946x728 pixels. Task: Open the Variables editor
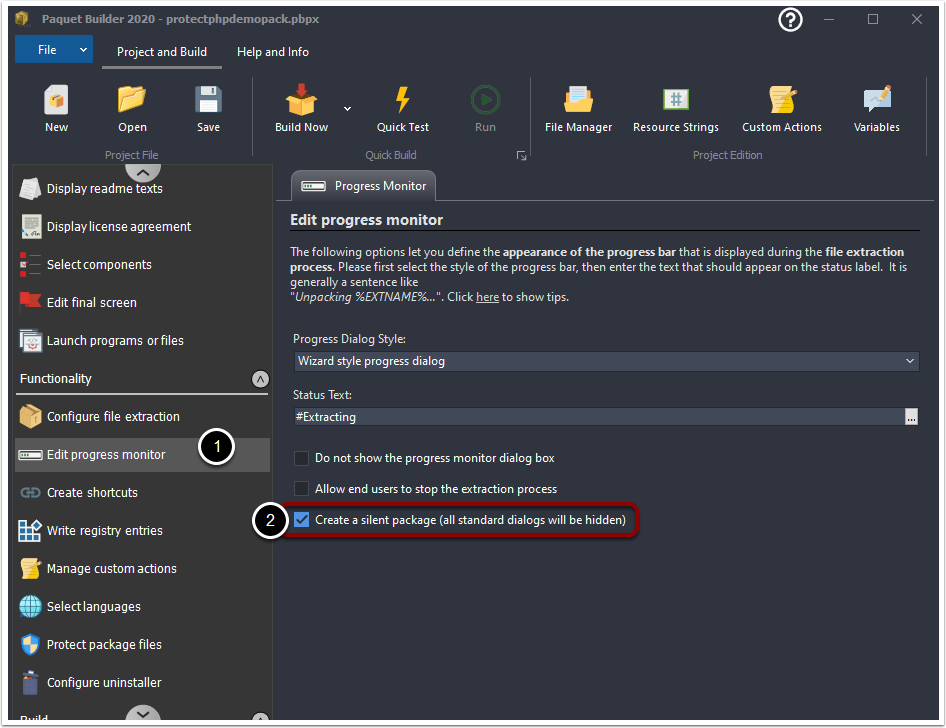[876, 109]
